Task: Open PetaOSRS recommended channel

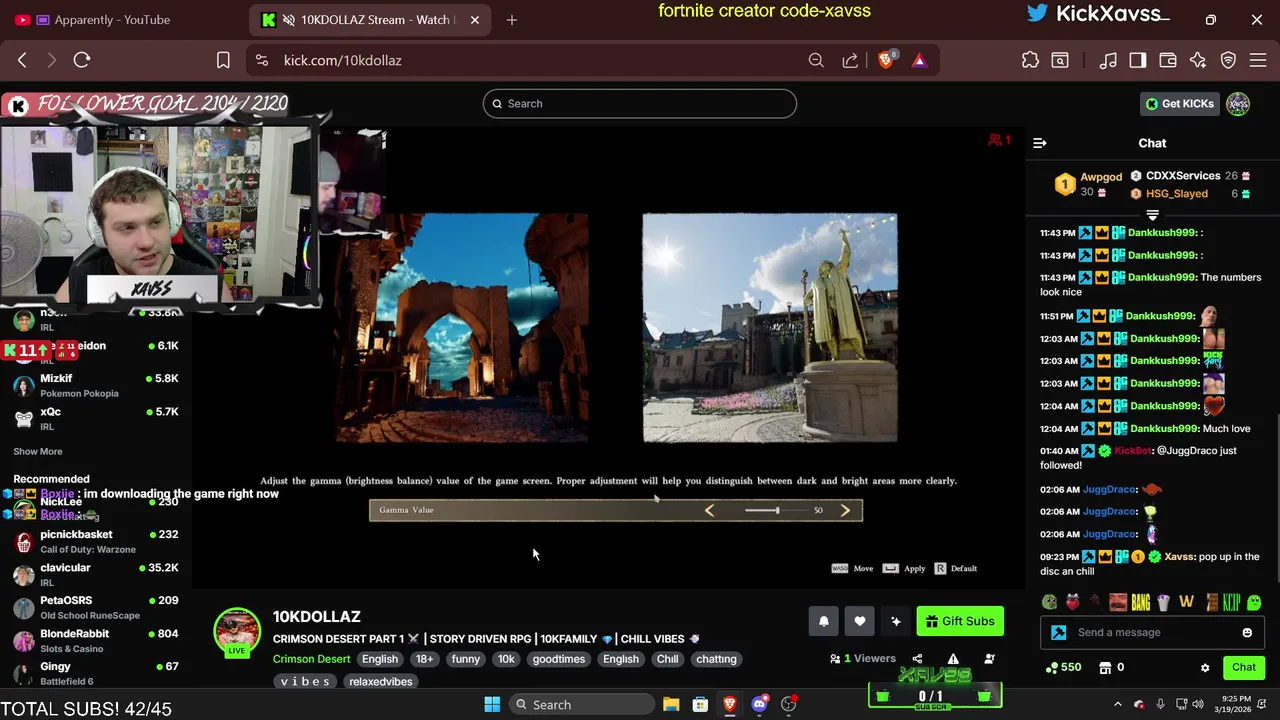Action: pos(95,607)
